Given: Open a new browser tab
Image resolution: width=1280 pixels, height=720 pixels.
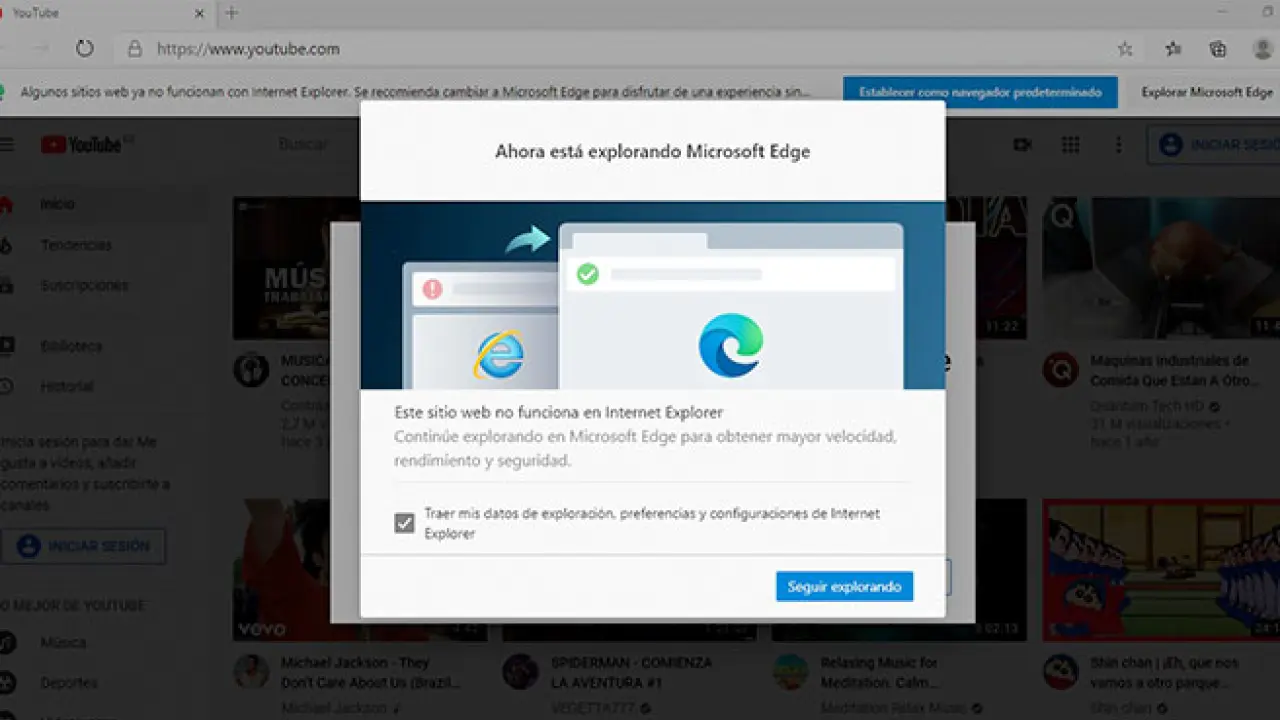Looking at the screenshot, I should click(x=232, y=13).
